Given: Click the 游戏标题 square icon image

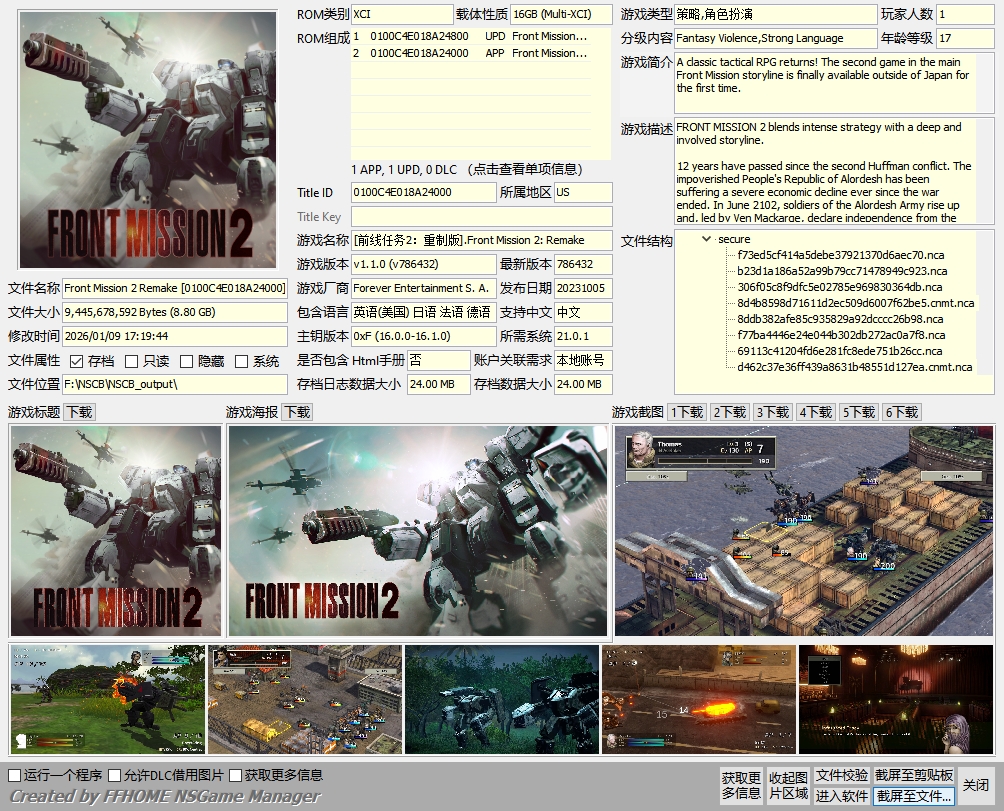Looking at the screenshot, I should [x=115, y=531].
